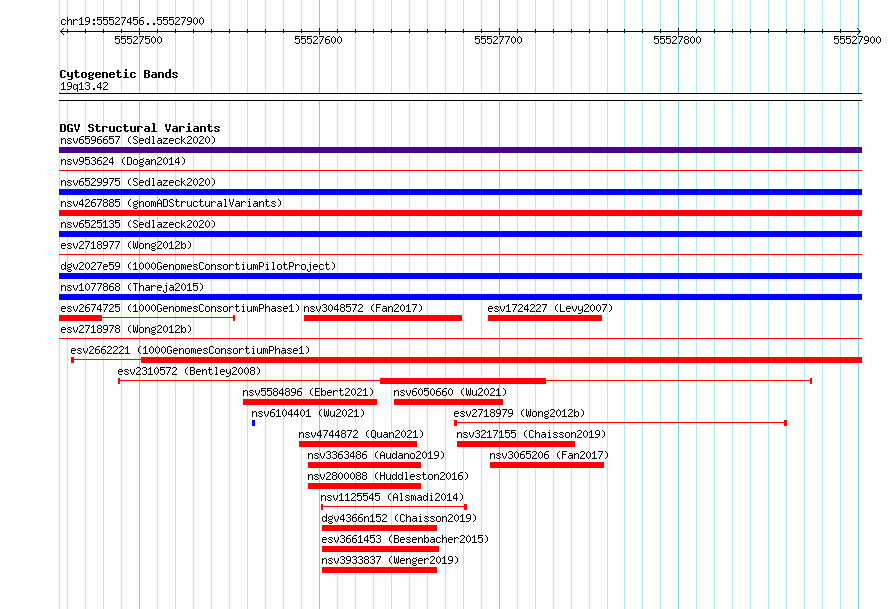The width and height of the screenshot is (890, 609).
Task: Click the 55527600 ruler position label
Action: pyautogui.click(x=318, y=40)
